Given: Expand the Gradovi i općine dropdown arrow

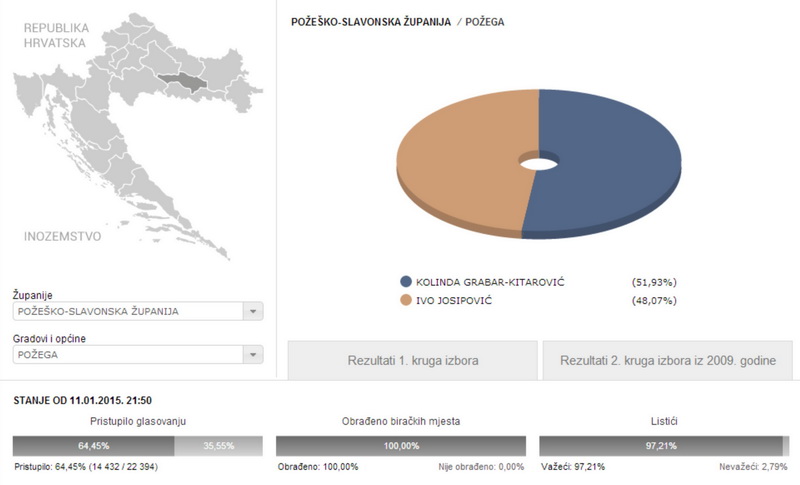Looking at the screenshot, I should [253, 354].
